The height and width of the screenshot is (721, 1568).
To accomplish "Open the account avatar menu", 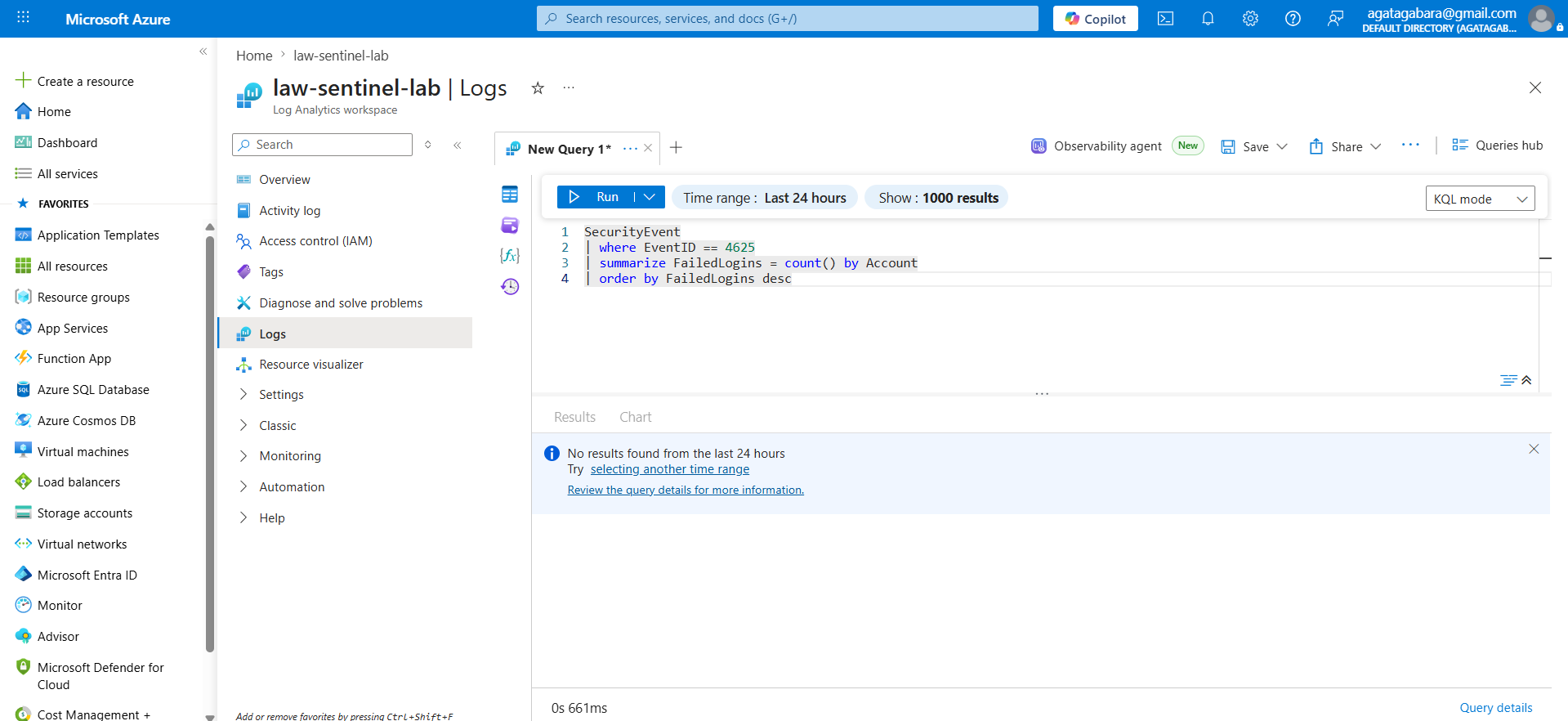I will [x=1541, y=19].
